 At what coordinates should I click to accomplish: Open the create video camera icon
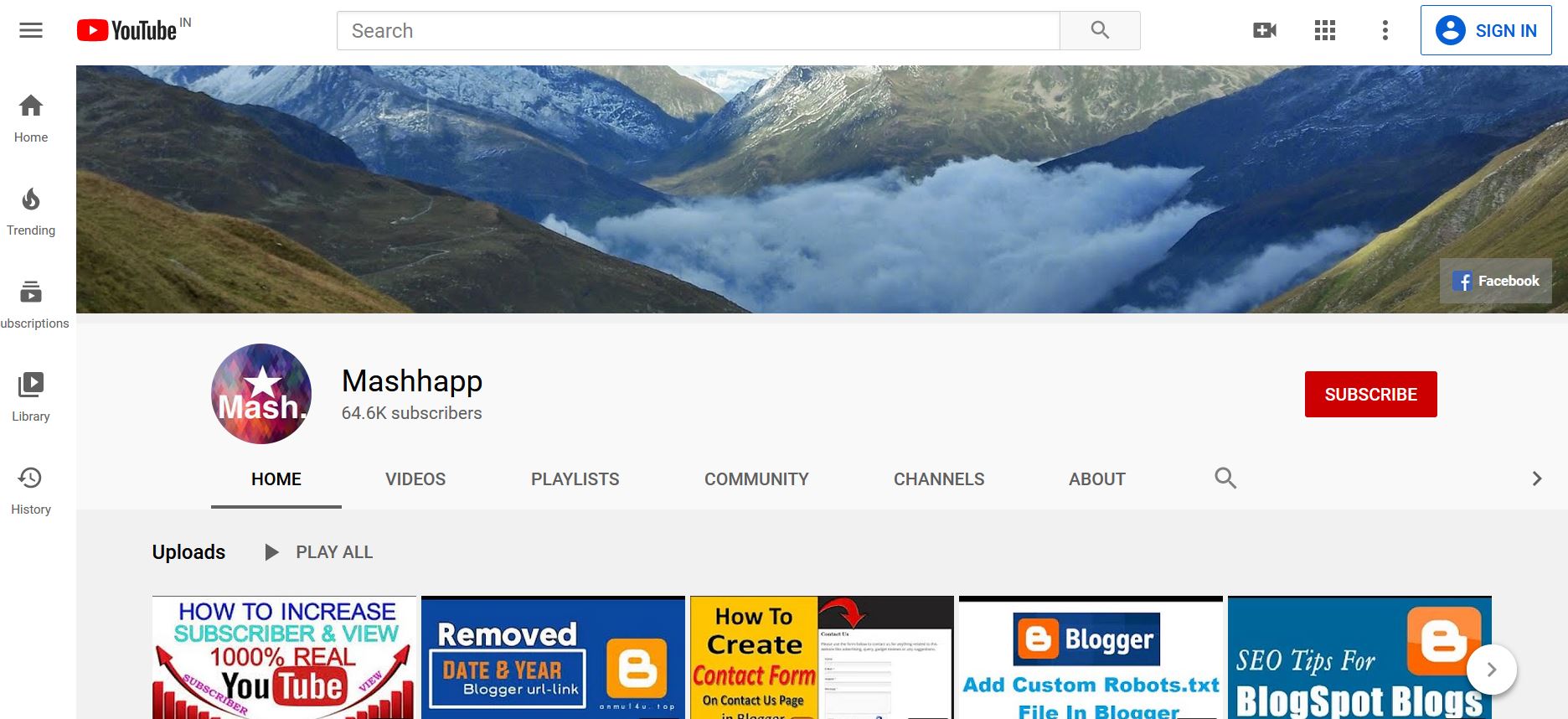[1264, 31]
